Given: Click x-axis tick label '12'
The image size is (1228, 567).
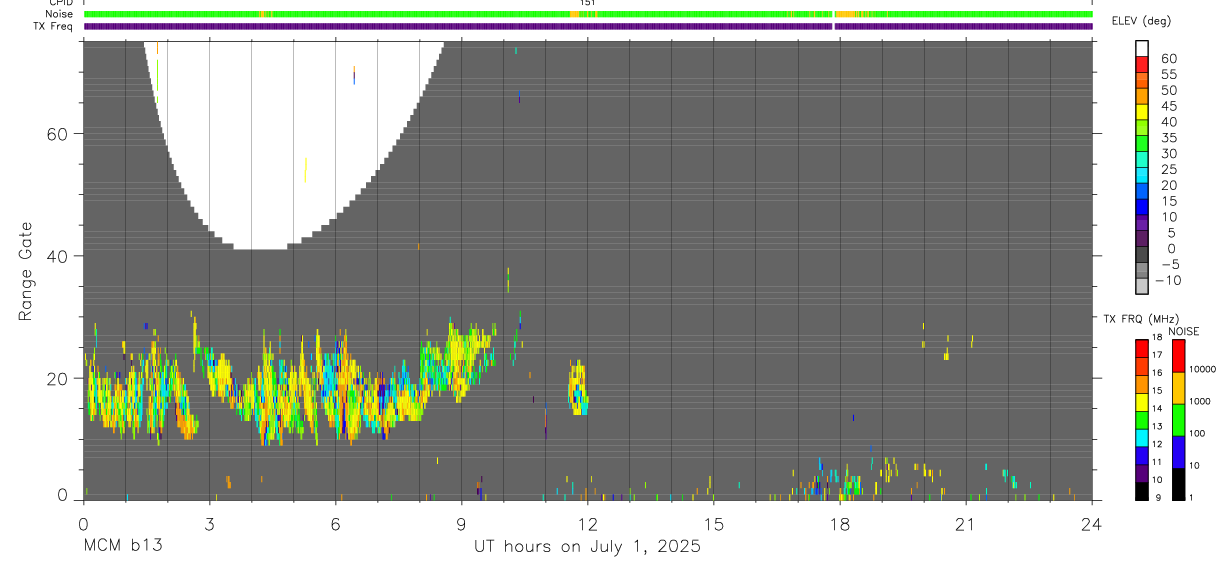Looking at the screenshot, I should 587,523.
